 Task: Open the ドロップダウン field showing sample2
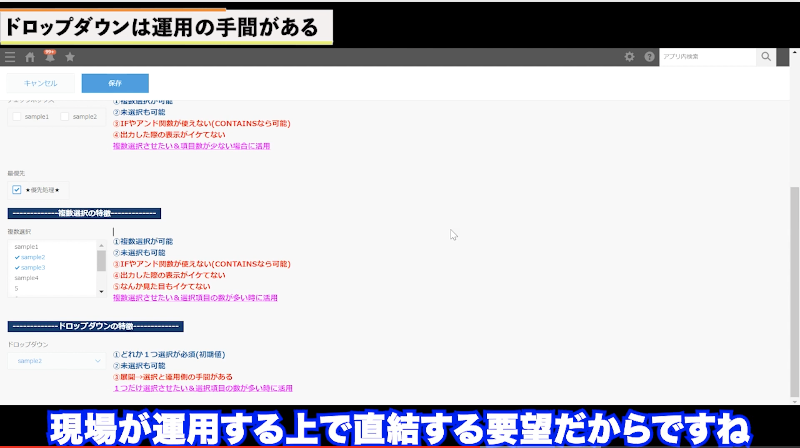(x=56, y=360)
